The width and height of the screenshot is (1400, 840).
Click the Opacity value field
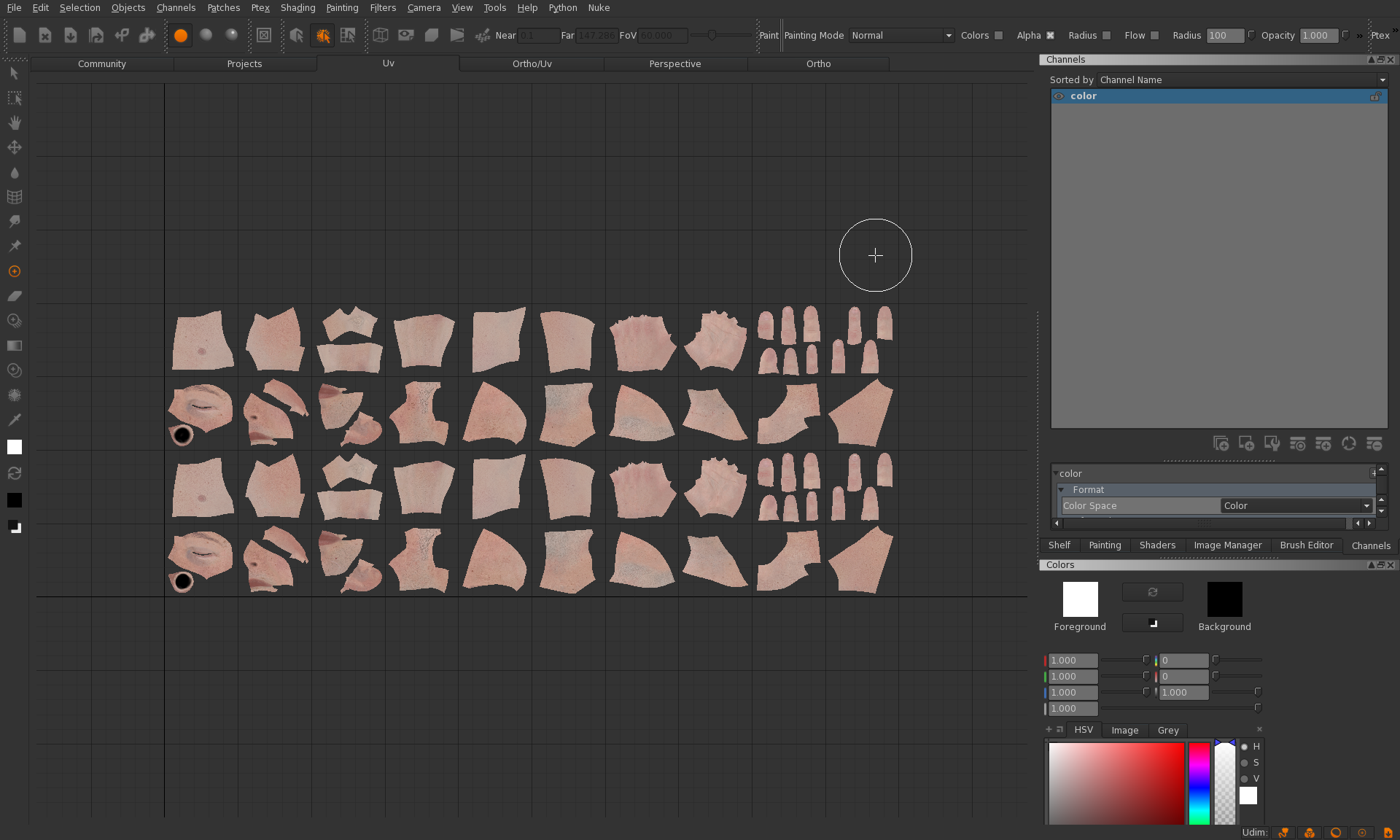pos(1319,35)
